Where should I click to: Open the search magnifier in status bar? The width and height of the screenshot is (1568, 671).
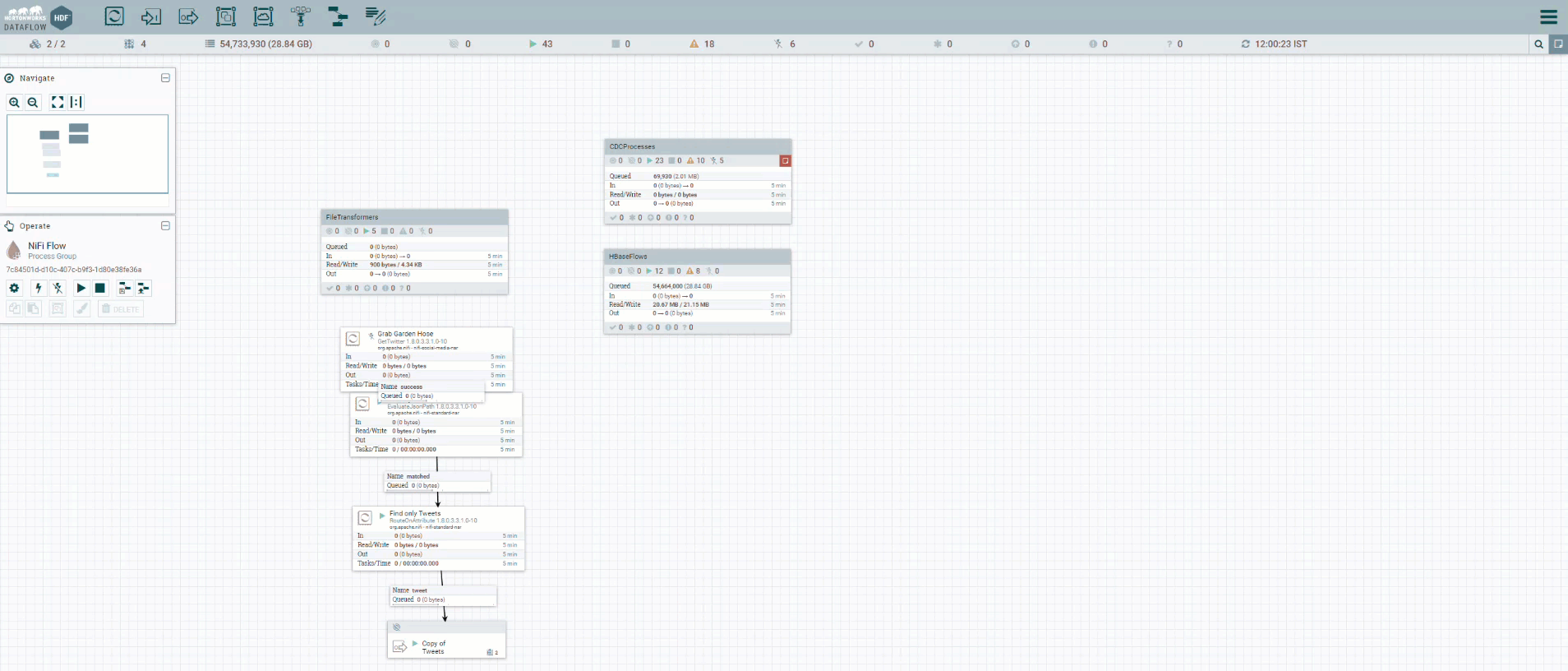point(1538,44)
